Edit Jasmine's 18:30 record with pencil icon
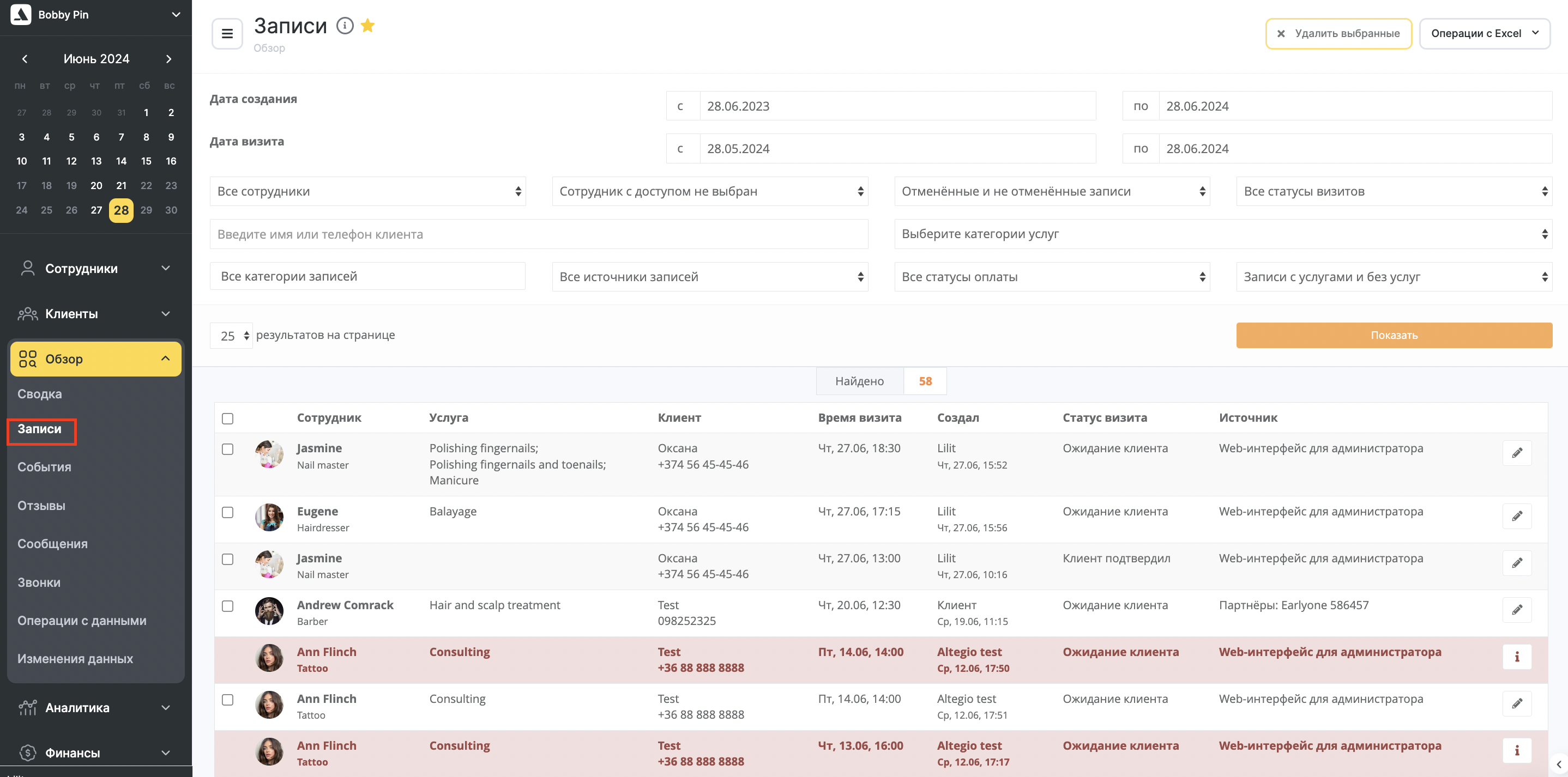This screenshot has width=1568, height=777. [x=1517, y=453]
